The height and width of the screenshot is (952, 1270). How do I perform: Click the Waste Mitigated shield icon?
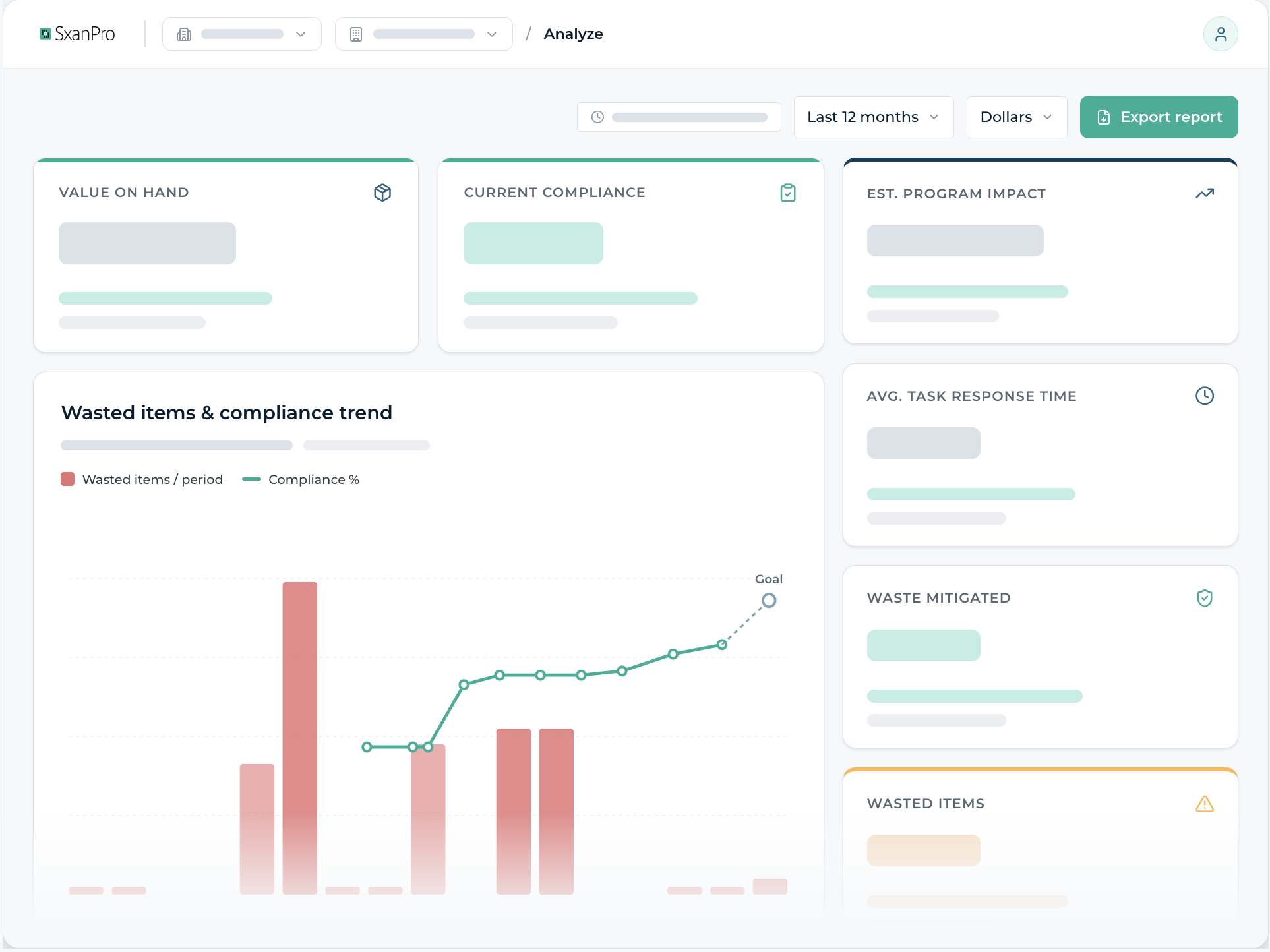click(x=1205, y=598)
